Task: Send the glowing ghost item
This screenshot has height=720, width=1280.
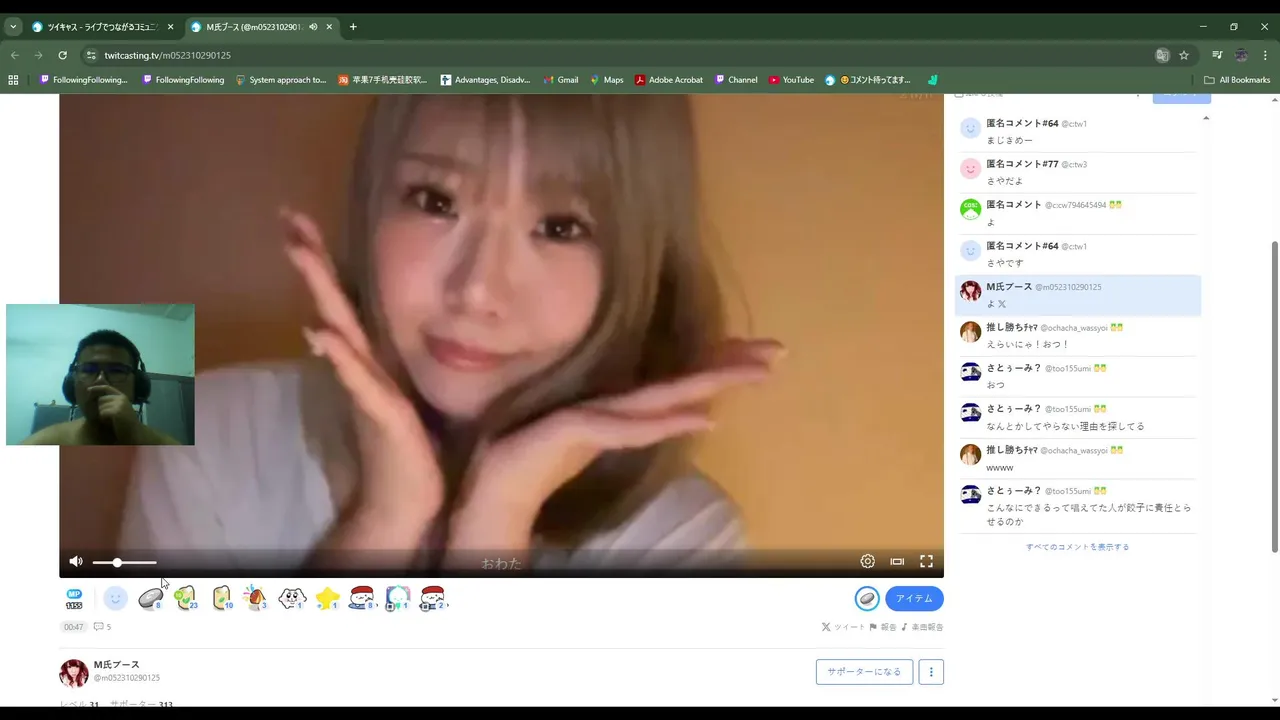Action: tap(397, 598)
